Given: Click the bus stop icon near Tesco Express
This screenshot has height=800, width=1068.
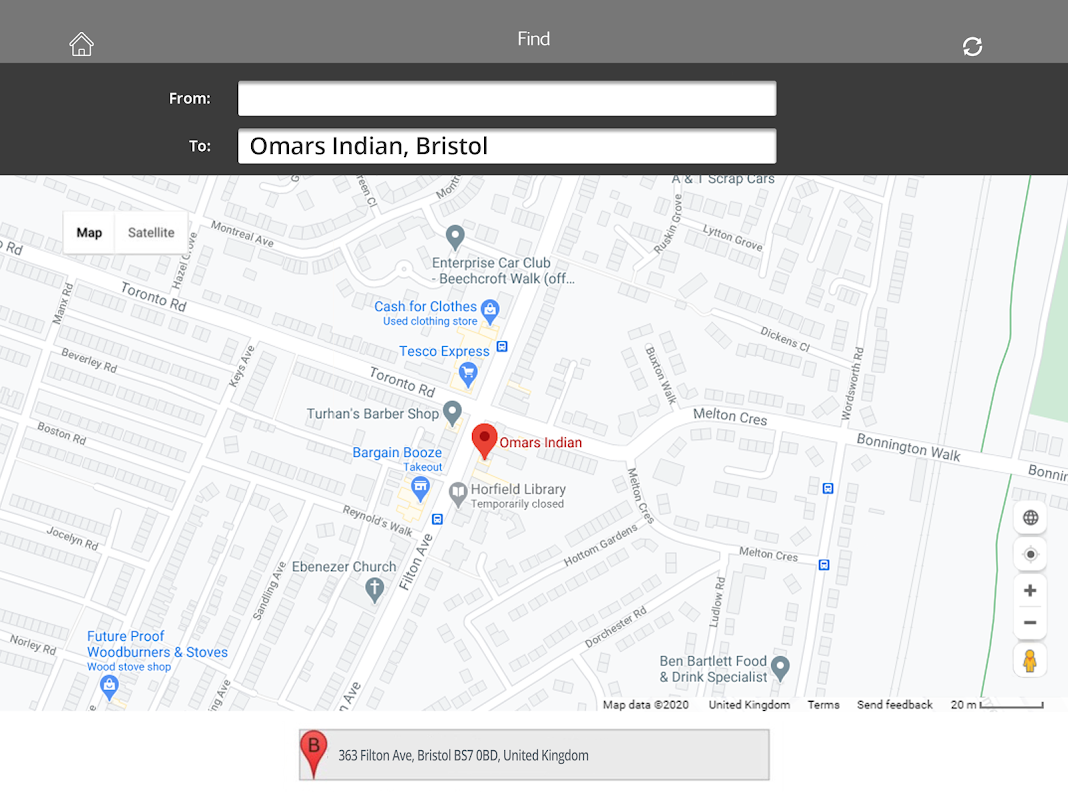Looking at the screenshot, I should pos(502,347).
